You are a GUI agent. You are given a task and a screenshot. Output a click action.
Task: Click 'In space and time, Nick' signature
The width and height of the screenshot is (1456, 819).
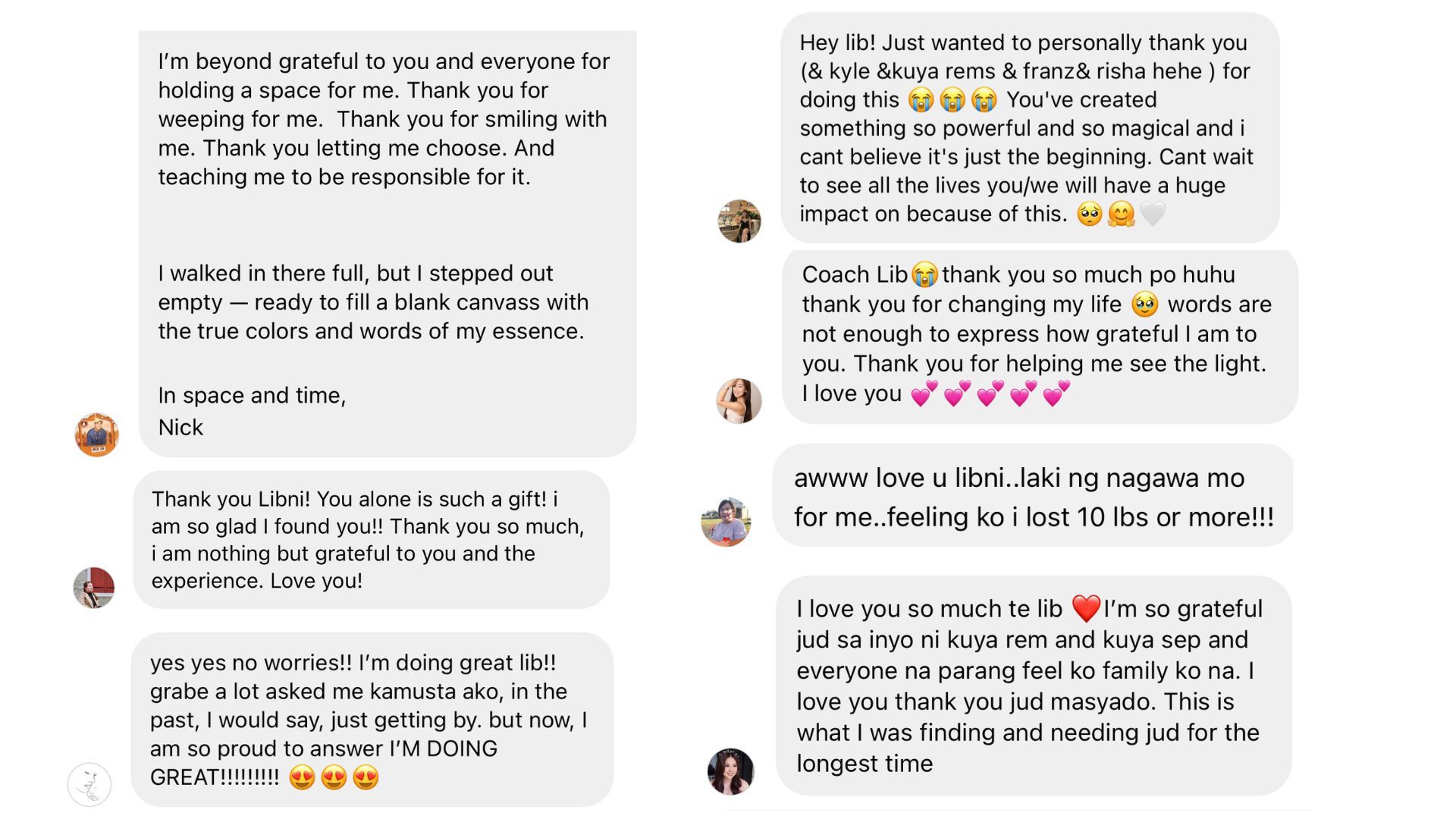252,411
